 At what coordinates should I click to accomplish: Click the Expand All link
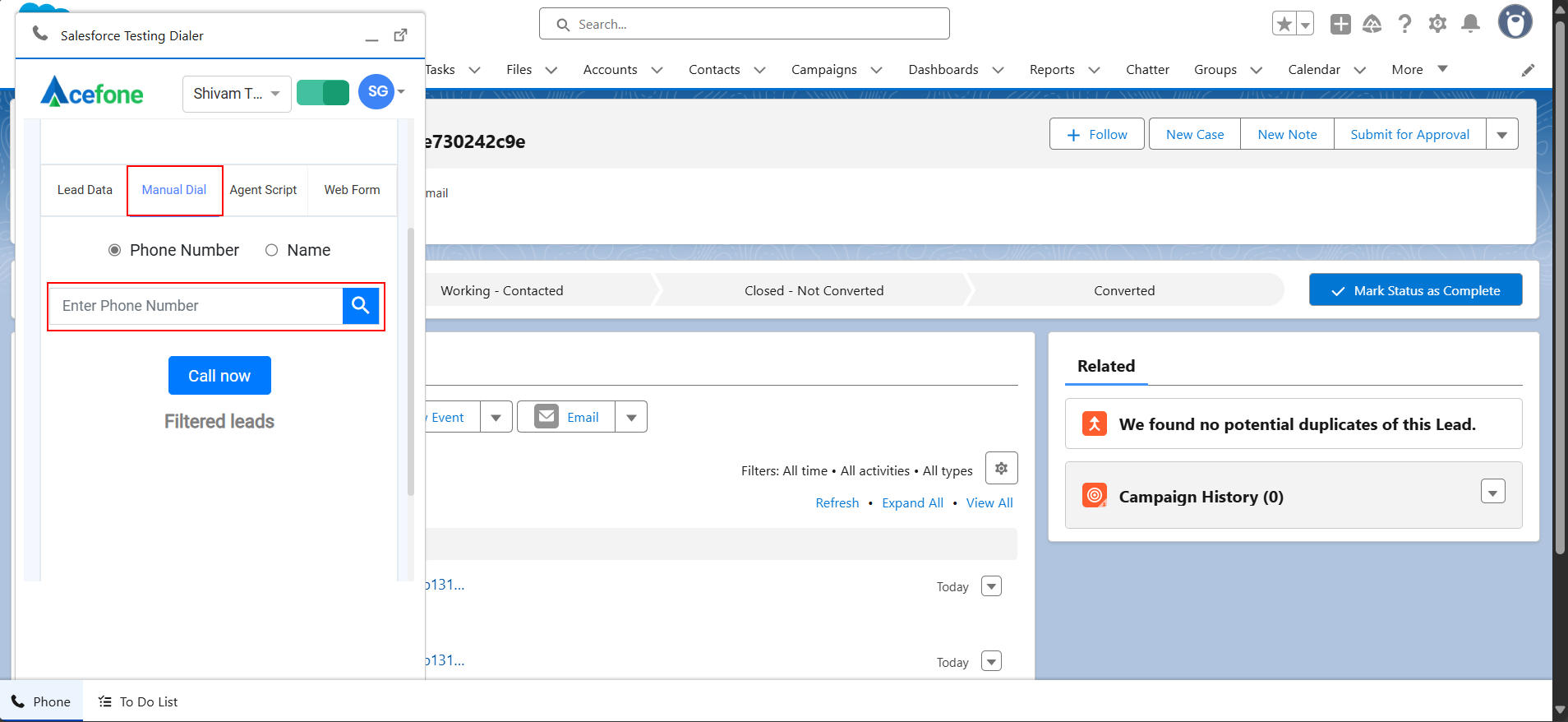pos(912,502)
